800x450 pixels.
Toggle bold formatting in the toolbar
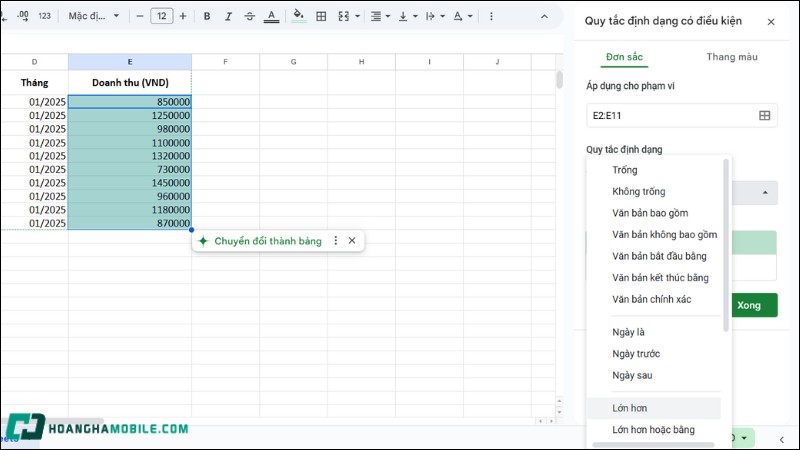207,16
